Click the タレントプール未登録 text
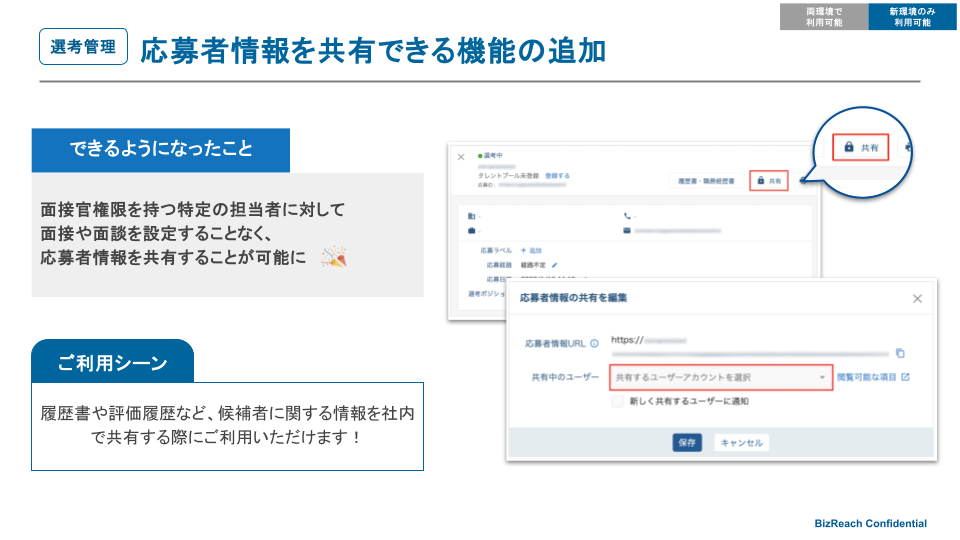Screen dimensions: 960x540 click(x=508, y=176)
